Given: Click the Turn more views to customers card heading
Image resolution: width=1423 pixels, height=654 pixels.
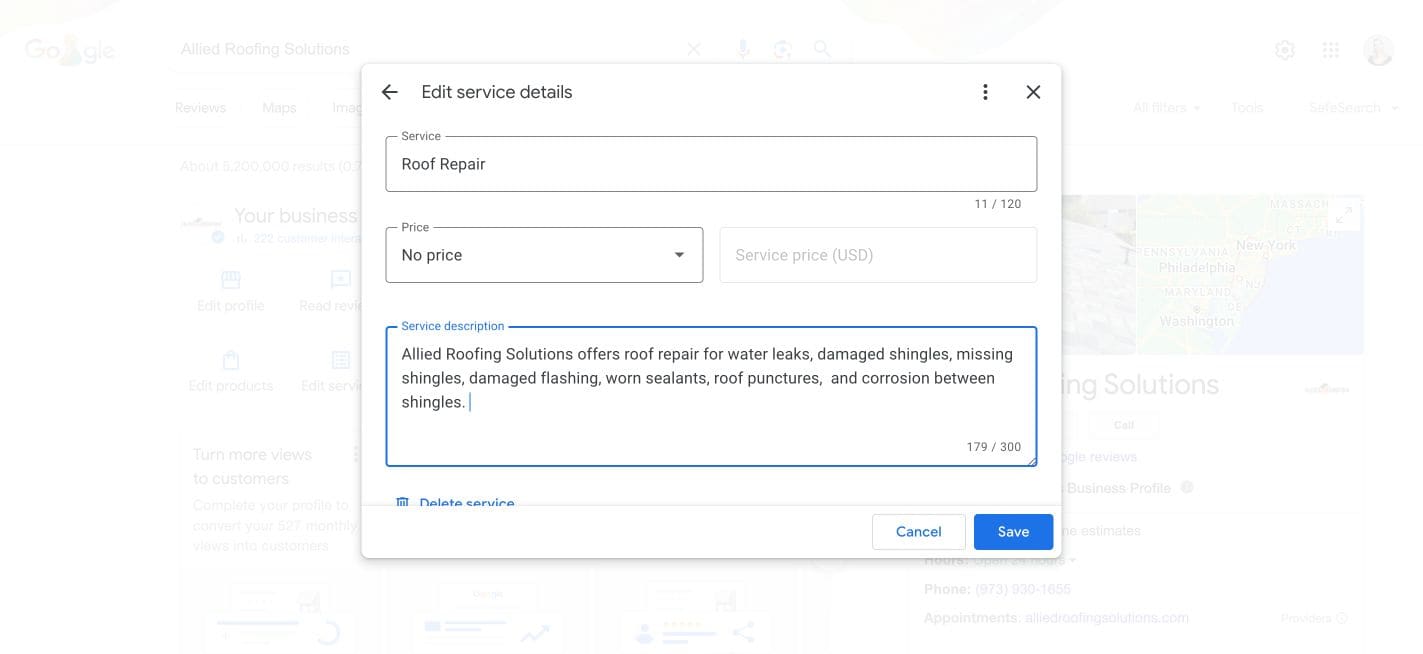Looking at the screenshot, I should pyautogui.click(x=252, y=466).
